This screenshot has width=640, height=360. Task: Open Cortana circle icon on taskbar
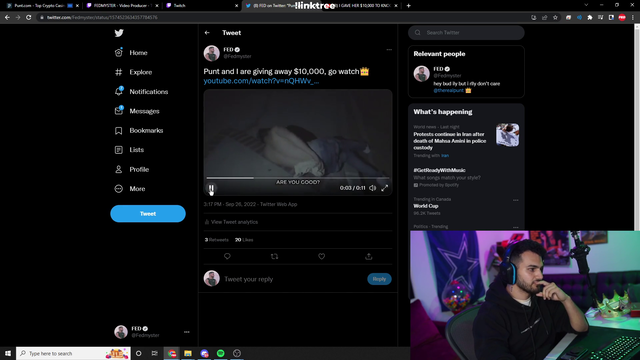pos(138,353)
